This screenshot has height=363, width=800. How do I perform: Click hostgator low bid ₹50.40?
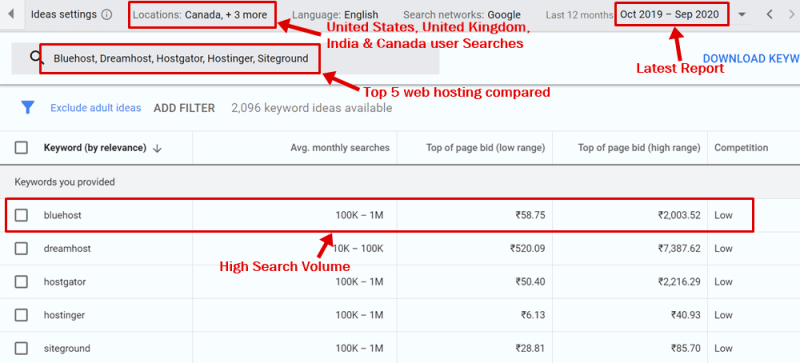(x=530, y=282)
